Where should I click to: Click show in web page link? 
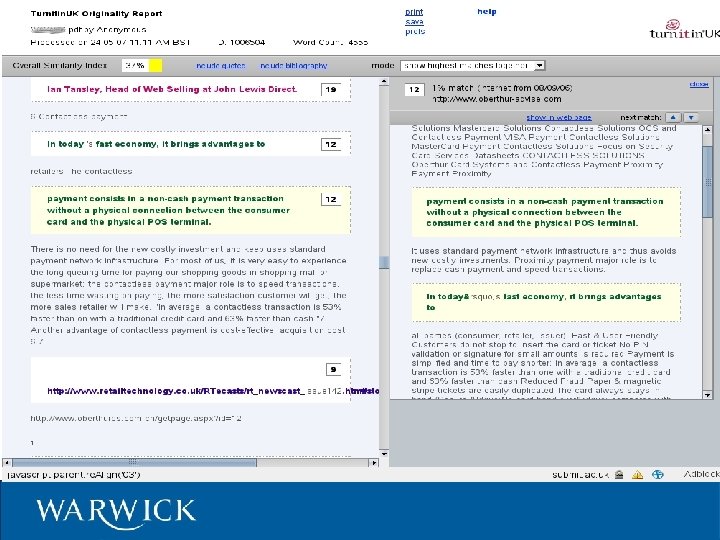(559, 118)
